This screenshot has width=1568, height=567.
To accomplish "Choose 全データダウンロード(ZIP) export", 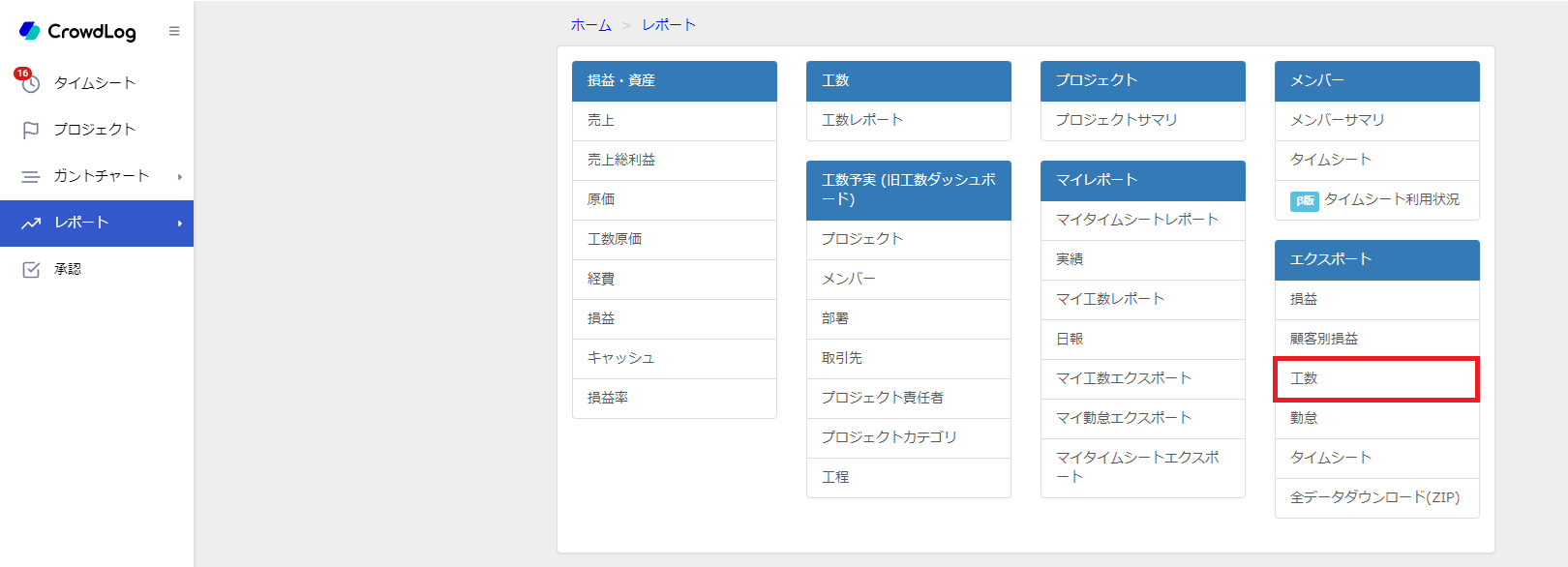I will tap(1377, 497).
